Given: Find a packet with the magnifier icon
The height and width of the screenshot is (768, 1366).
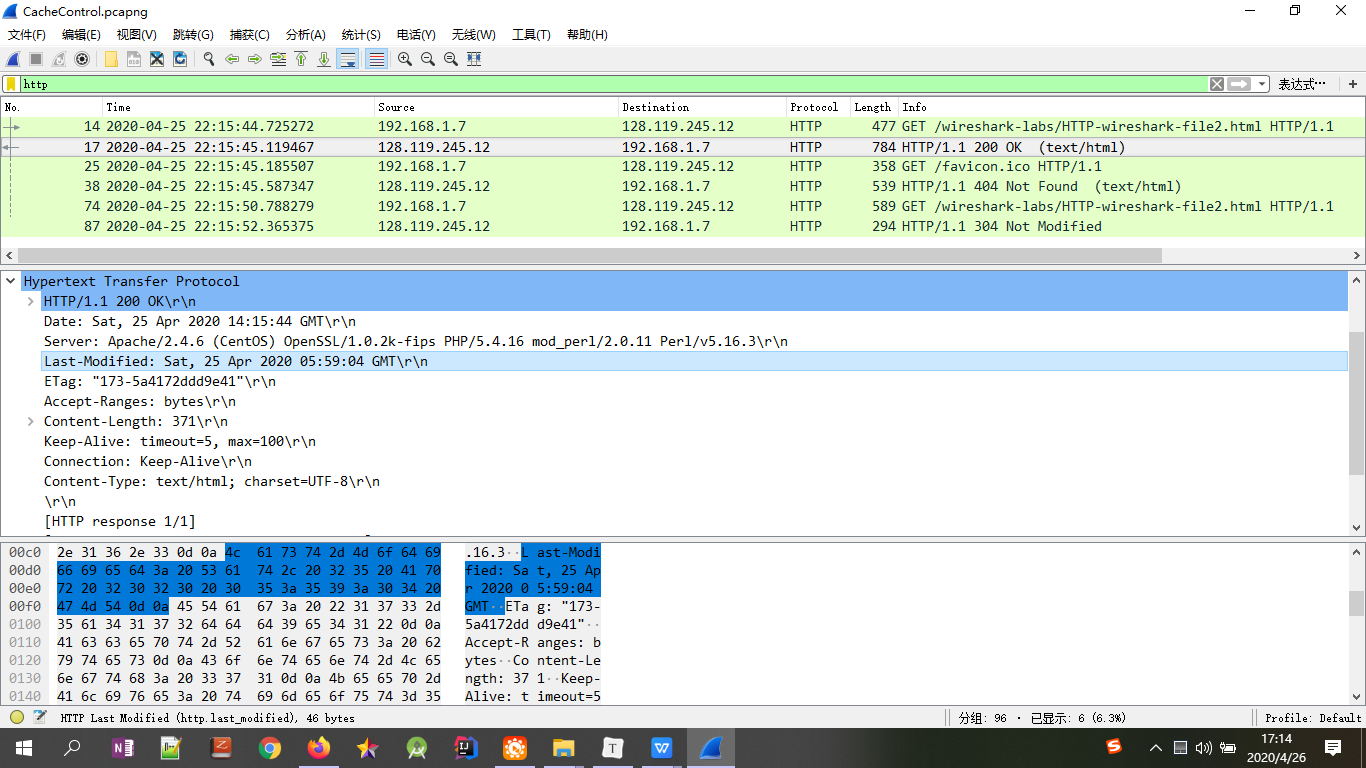Looking at the screenshot, I should pyautogui.click(x=209, y=59).
